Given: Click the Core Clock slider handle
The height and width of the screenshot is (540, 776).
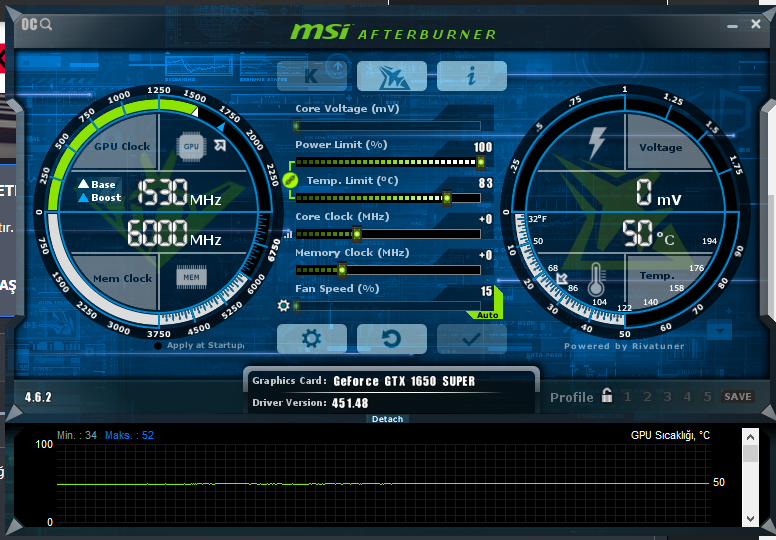Looking at the screenshot, I should [x=356, y=234].
